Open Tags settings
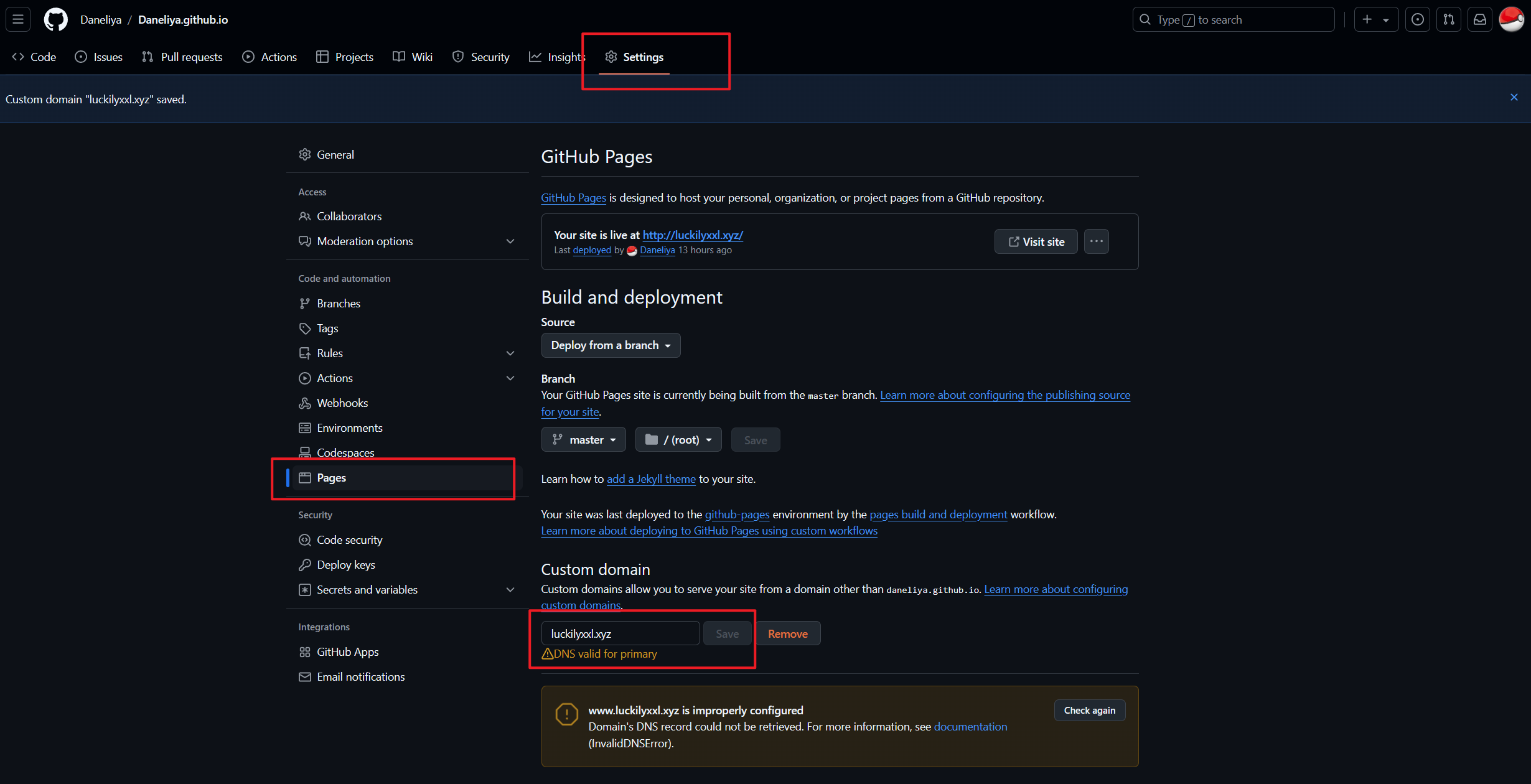Image resolution: width=1531 pixels, height=784 pixels. (x=408, y=328)
